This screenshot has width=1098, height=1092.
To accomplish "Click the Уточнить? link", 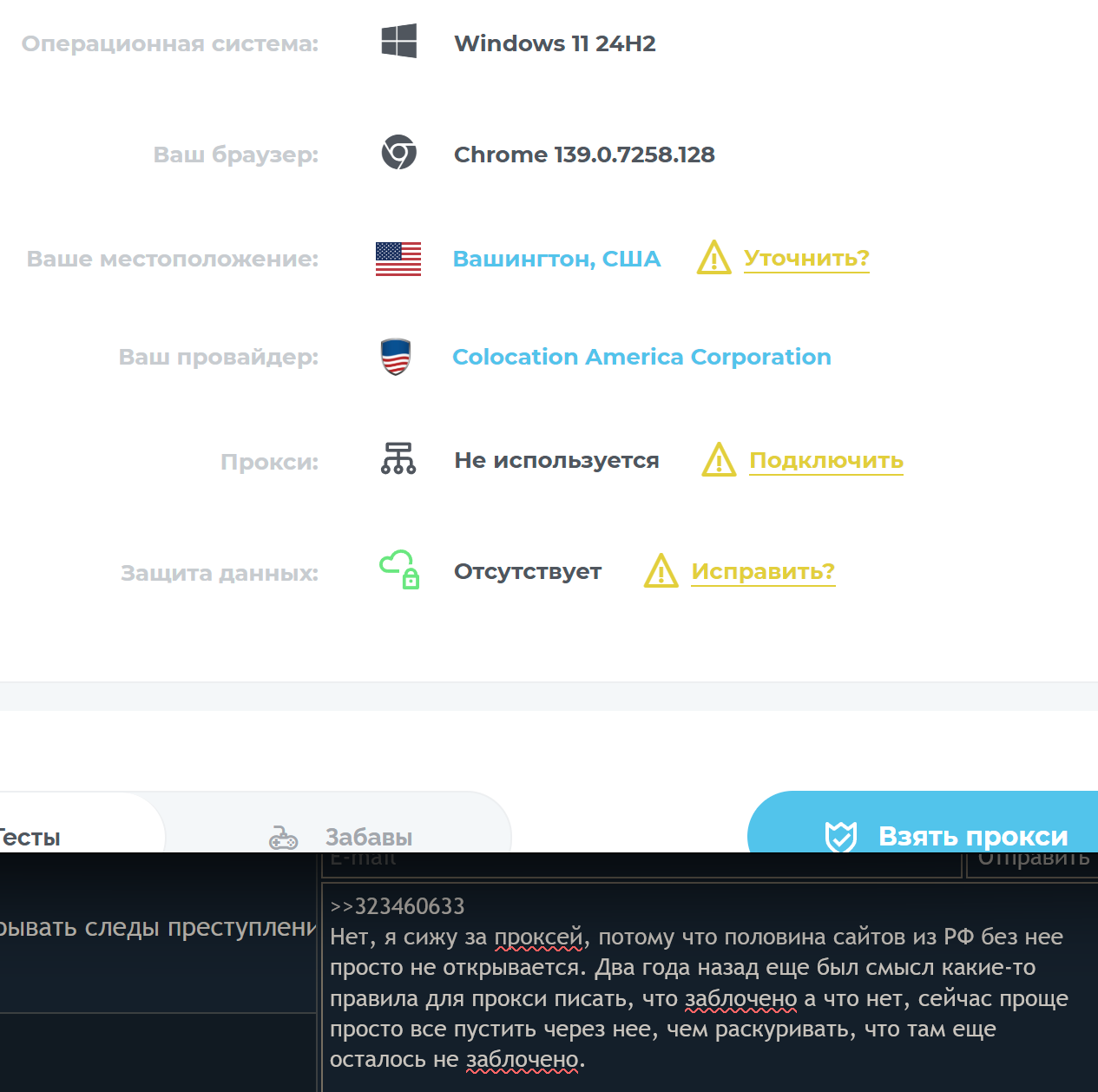I will click(x=806, y=259).
